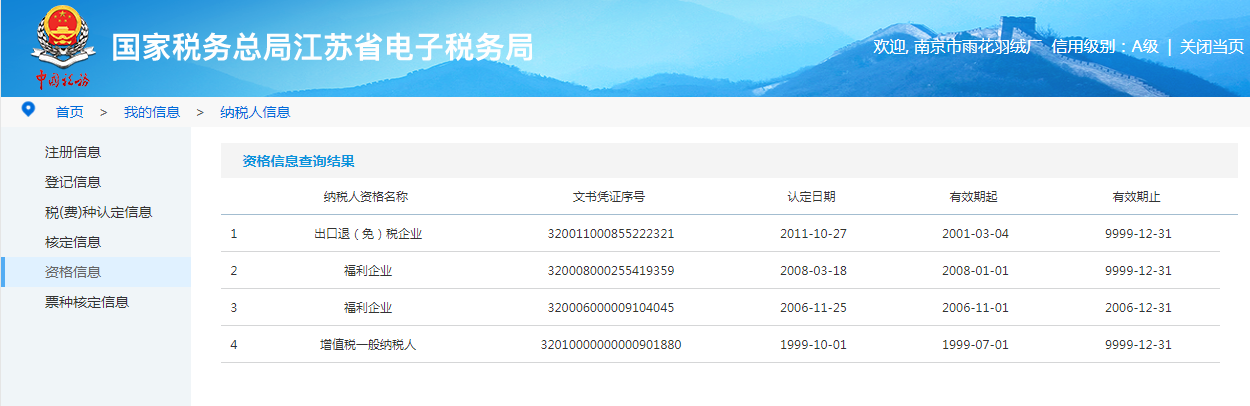1250x406 pixels.
Task: Click the 认定日期 column header
Action: pos(811,197)
